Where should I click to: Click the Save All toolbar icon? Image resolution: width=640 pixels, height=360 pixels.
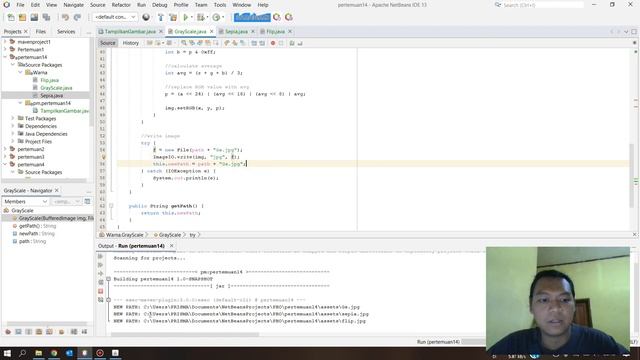click(46, 17)
